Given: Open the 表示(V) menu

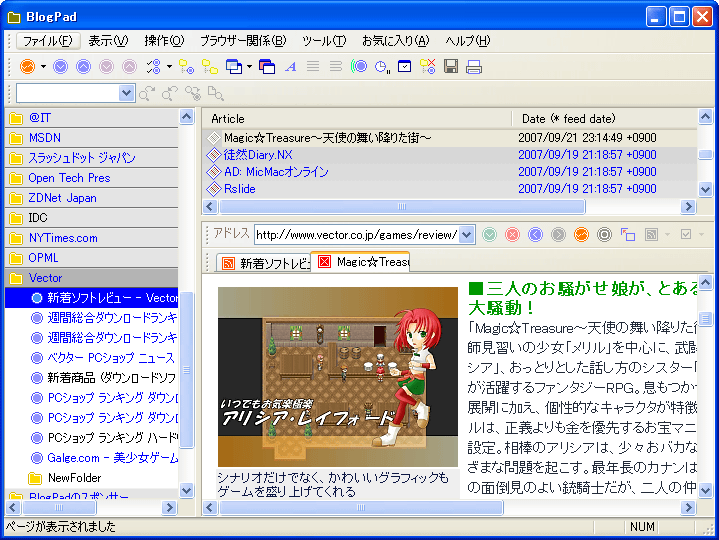Looking at the screenshot, I should pos(108,41).
